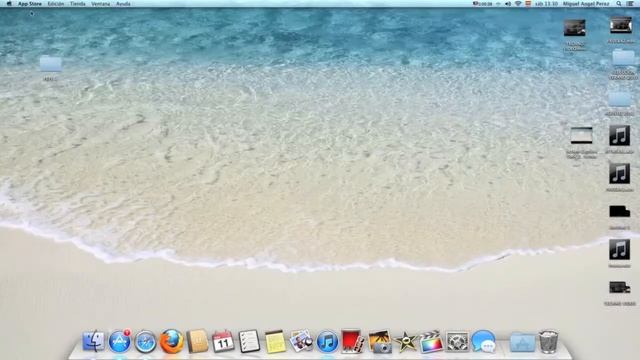This screenshot has height=360, width=640.
Task: Launch App Store from the Dock
Action: pyautogui.click(x=120, y=341)
